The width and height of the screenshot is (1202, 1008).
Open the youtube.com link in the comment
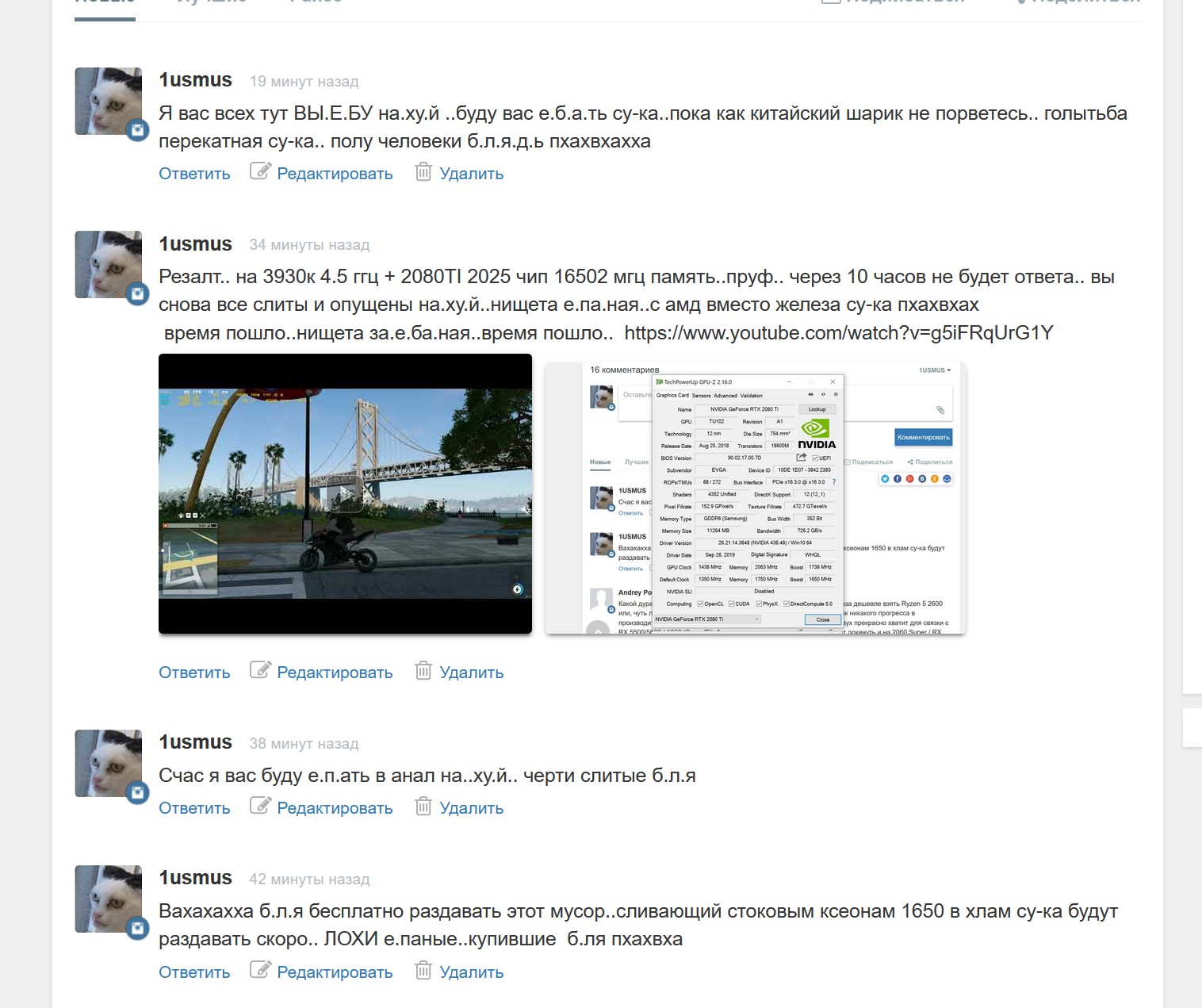point(838,333)
